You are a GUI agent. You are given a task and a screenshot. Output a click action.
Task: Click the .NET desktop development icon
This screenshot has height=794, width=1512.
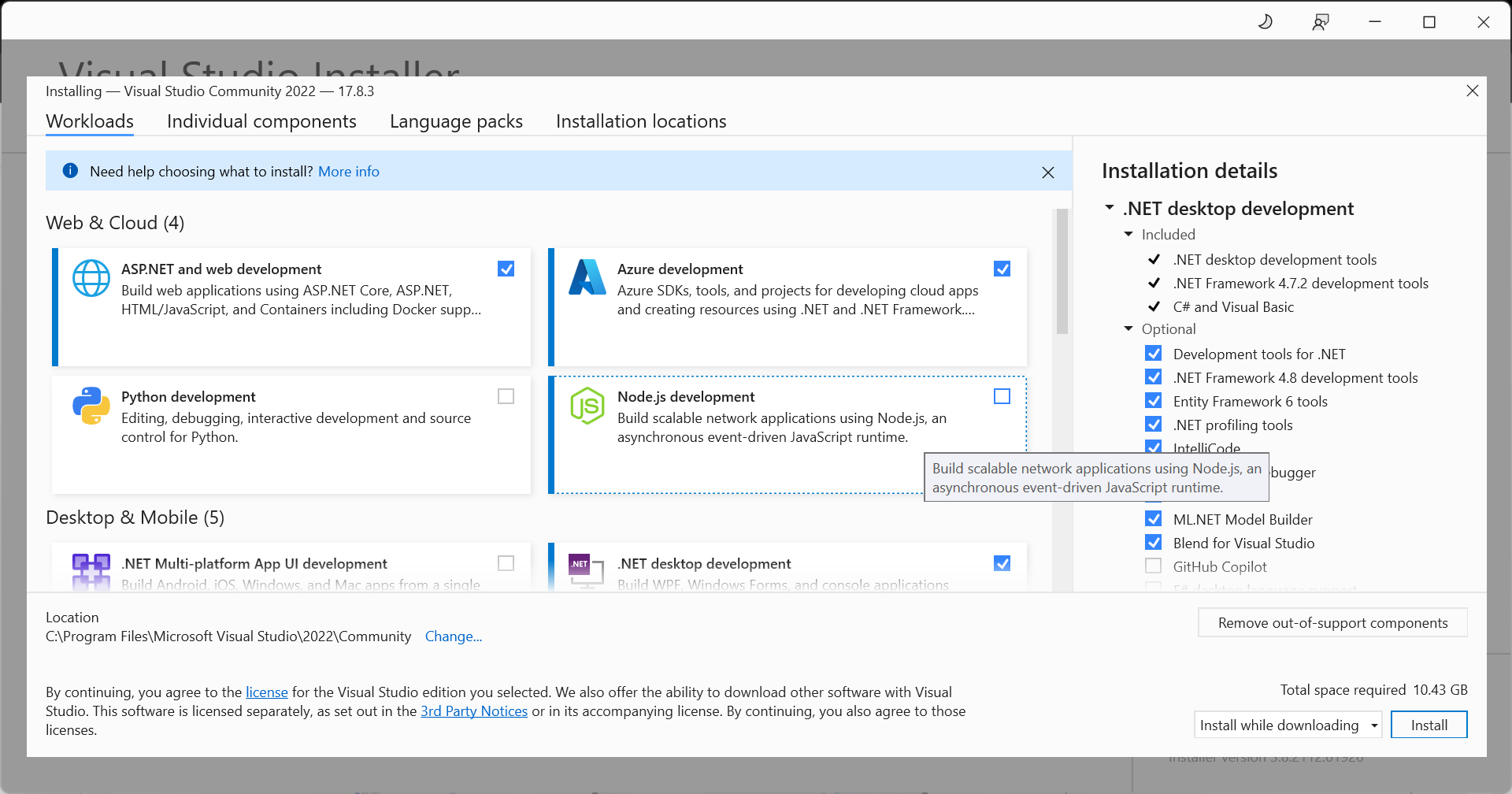587,571
